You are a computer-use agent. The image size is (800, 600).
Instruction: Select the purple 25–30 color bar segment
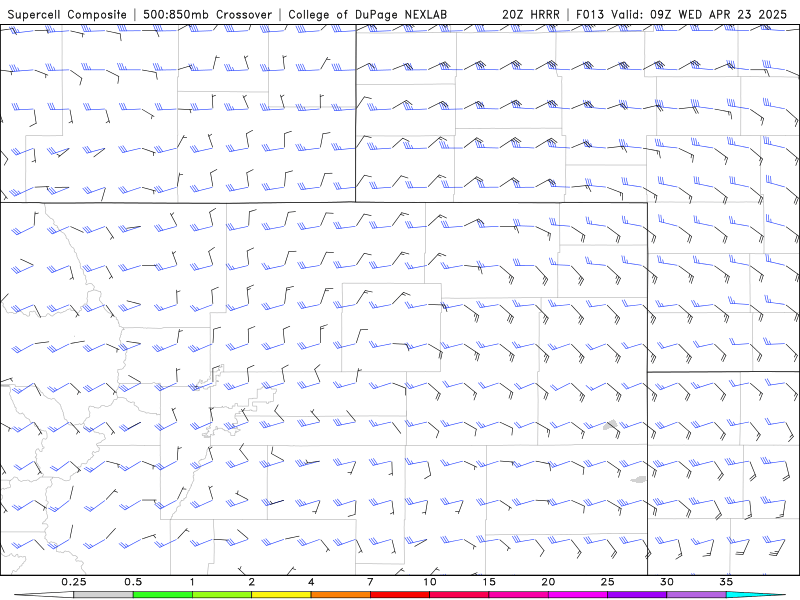637,595
